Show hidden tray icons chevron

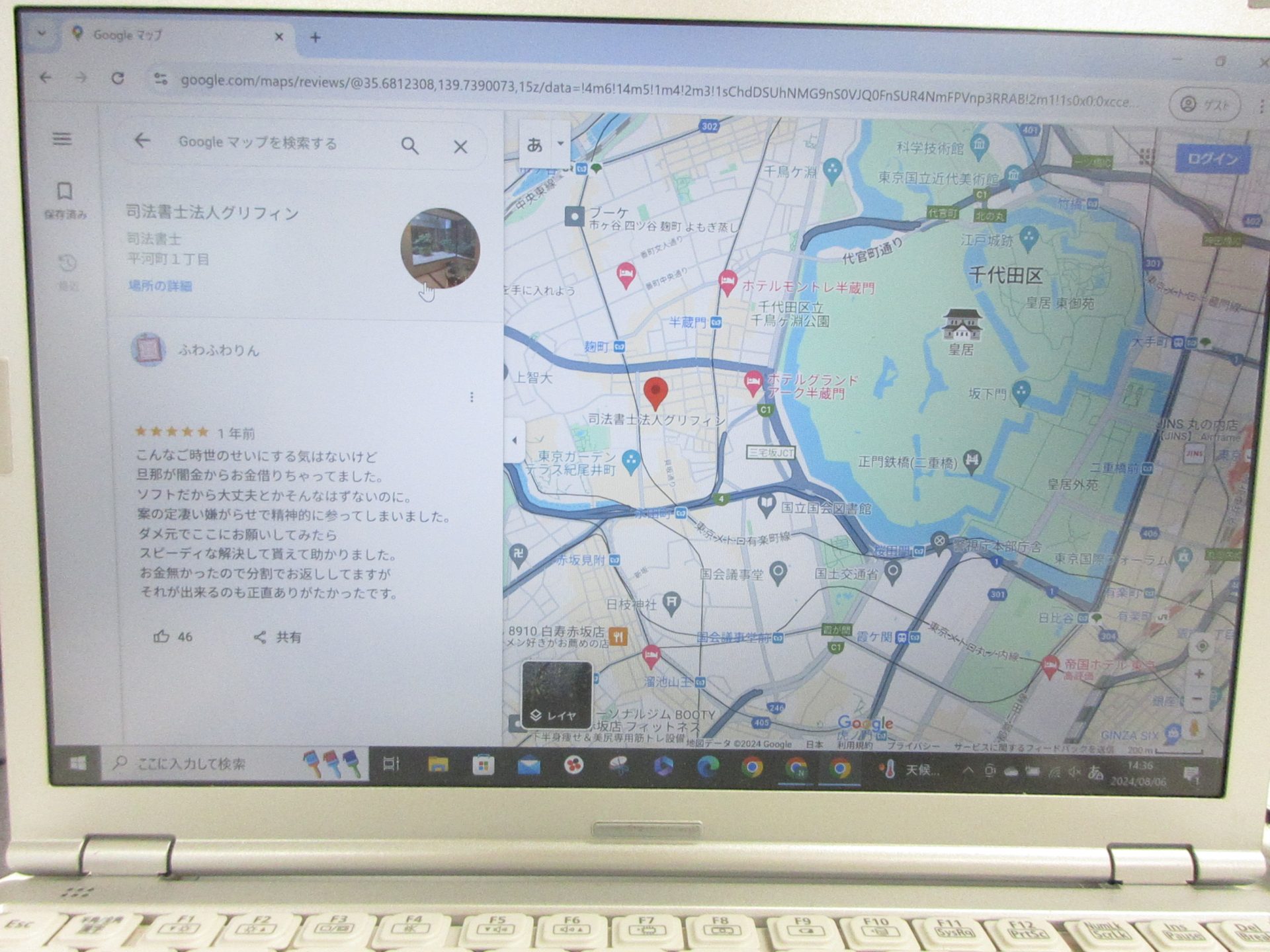tap(967, 770)
